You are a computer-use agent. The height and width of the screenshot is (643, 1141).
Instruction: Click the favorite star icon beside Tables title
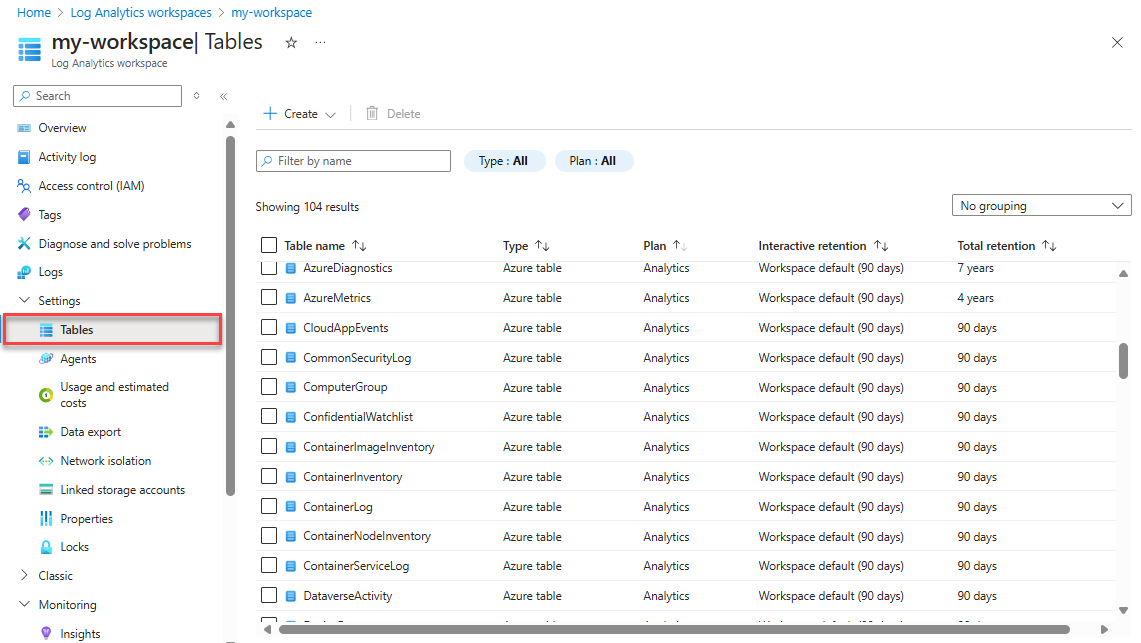pos(291,43)
